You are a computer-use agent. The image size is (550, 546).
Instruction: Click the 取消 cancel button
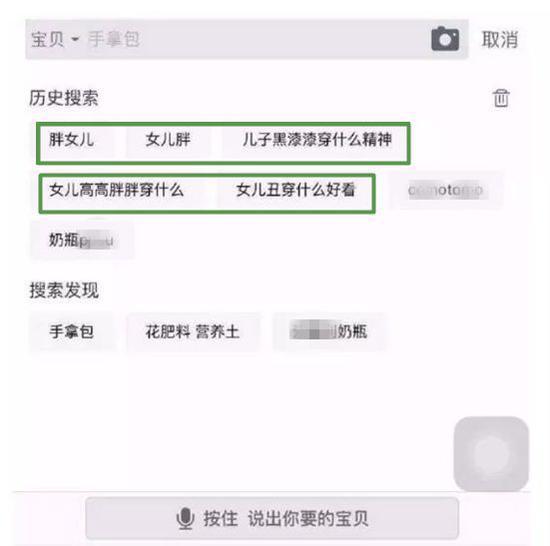coord(499,39)
